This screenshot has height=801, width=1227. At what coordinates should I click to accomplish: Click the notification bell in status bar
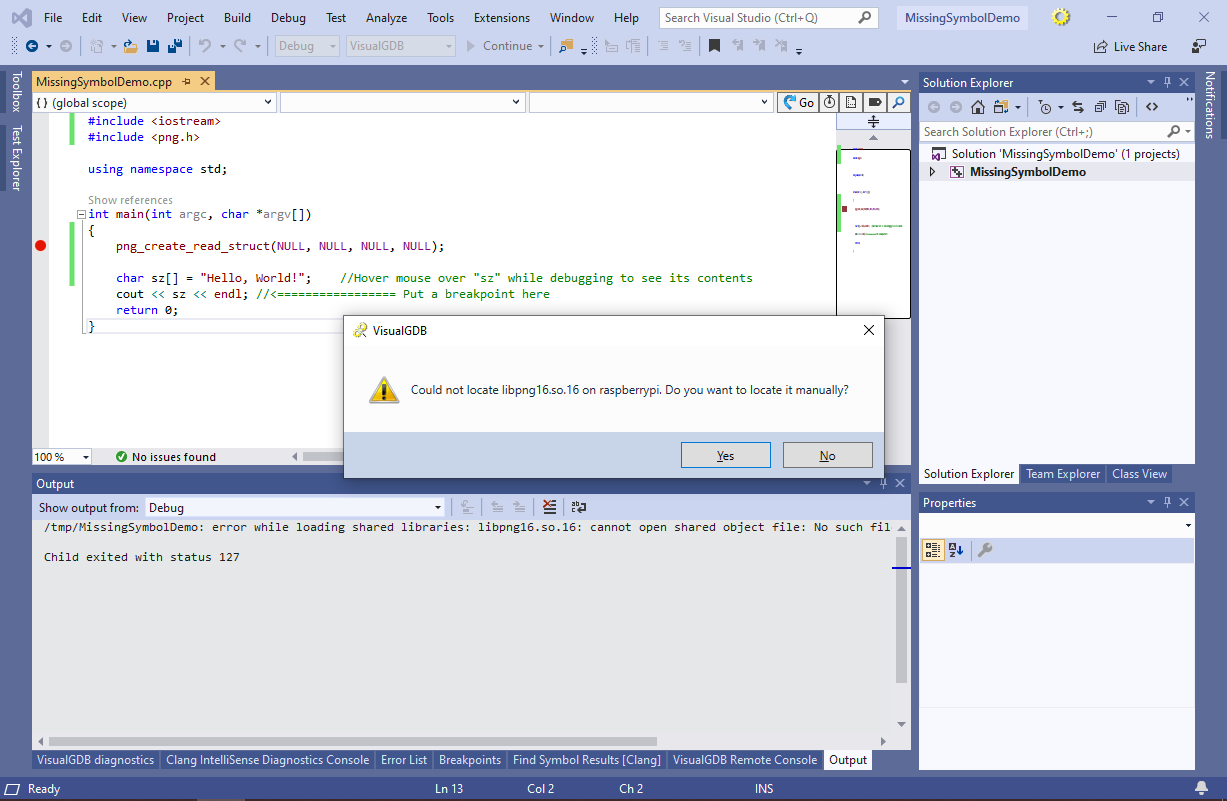[1201, 789]
